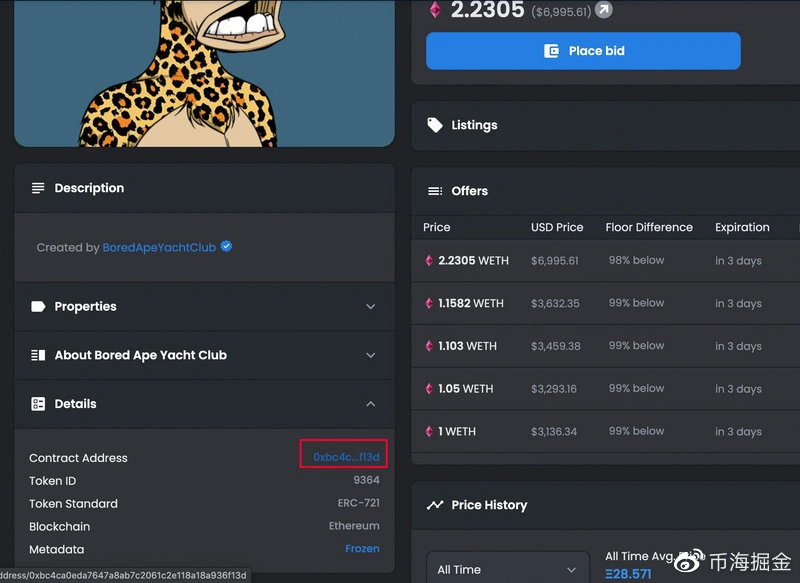
Task: Open the Listings section header
Action: (x=606, y=125)
